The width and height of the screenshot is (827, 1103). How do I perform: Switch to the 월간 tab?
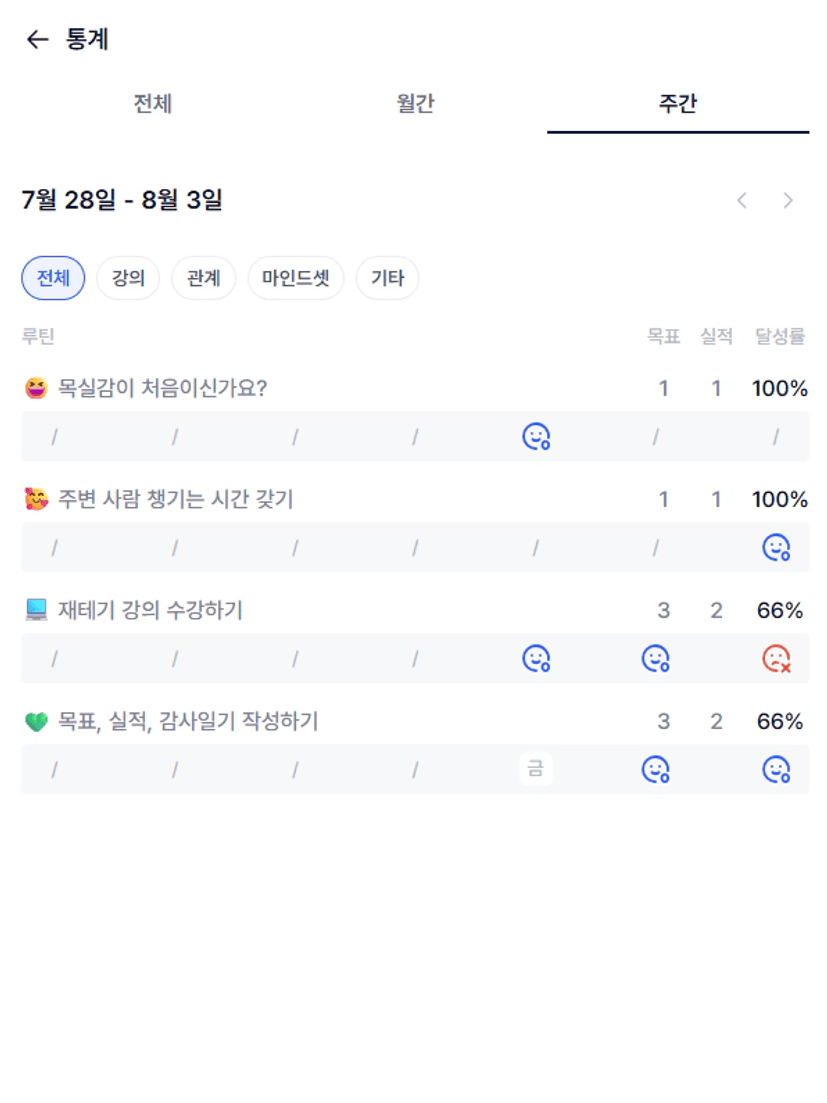point(416,104)
